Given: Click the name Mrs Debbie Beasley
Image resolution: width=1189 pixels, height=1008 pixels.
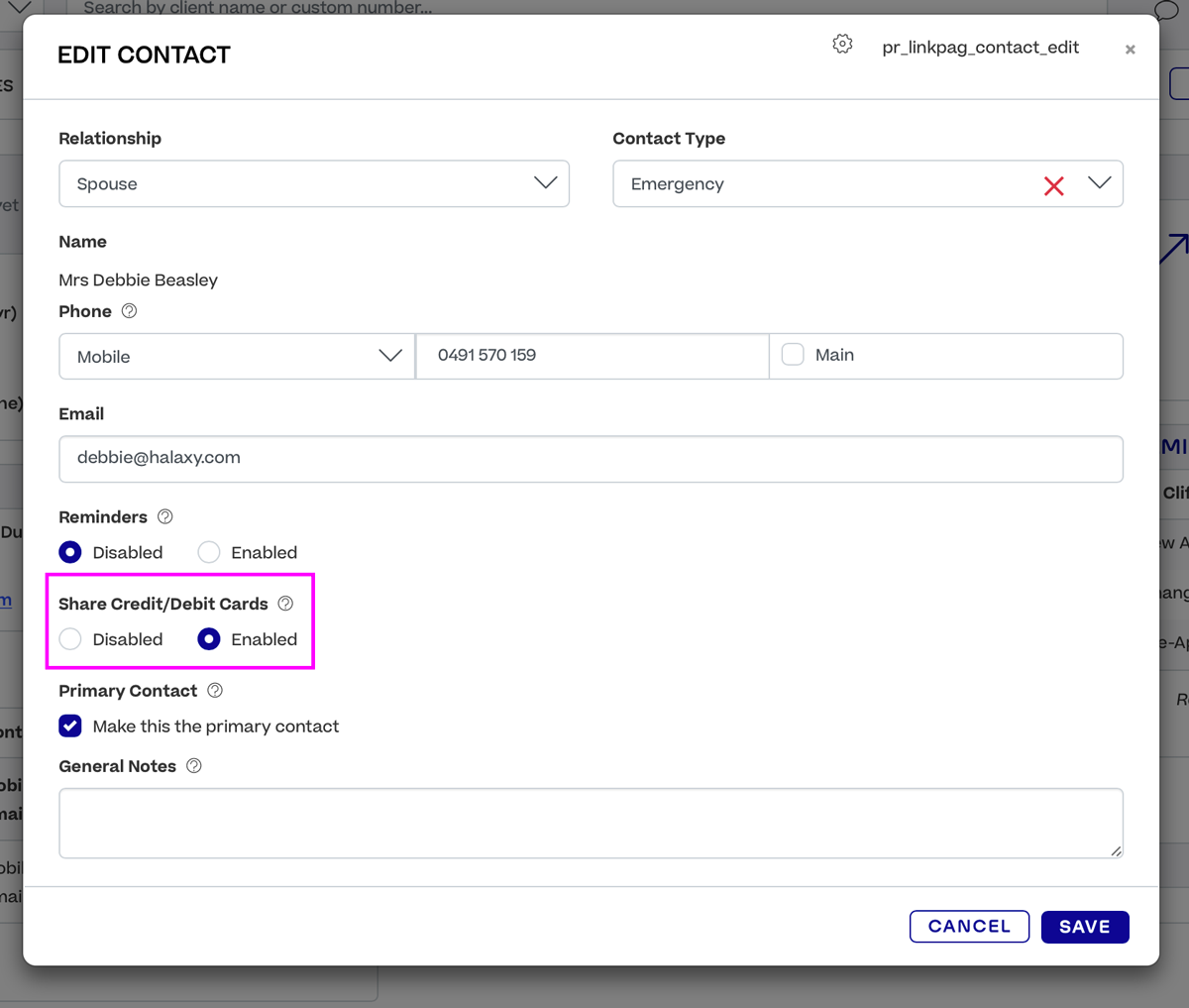Looking at the screenshot, I should pyautogui.click(x=139, y=280).
